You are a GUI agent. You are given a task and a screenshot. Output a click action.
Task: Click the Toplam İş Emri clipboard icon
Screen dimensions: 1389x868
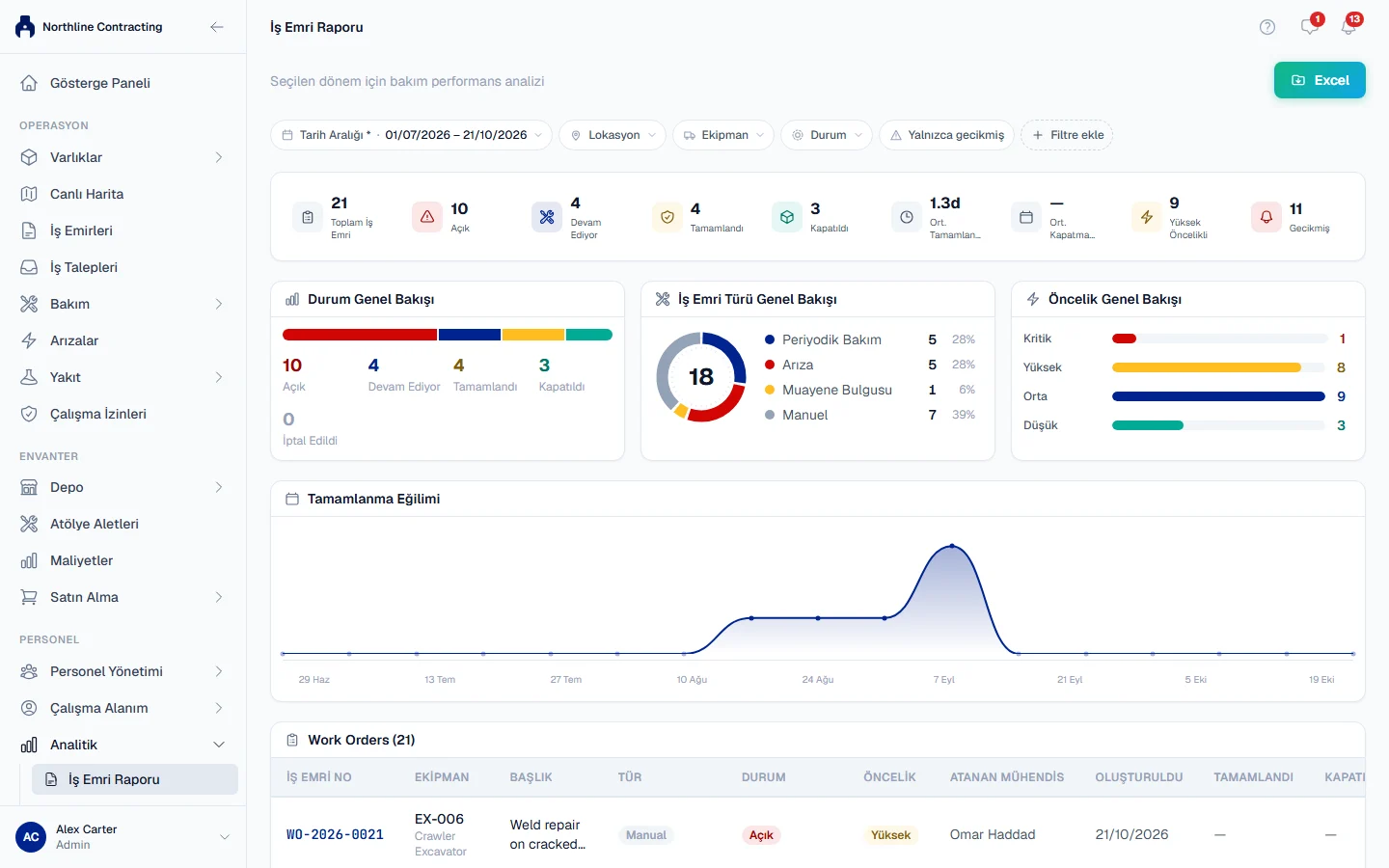[x=308, y=217]
